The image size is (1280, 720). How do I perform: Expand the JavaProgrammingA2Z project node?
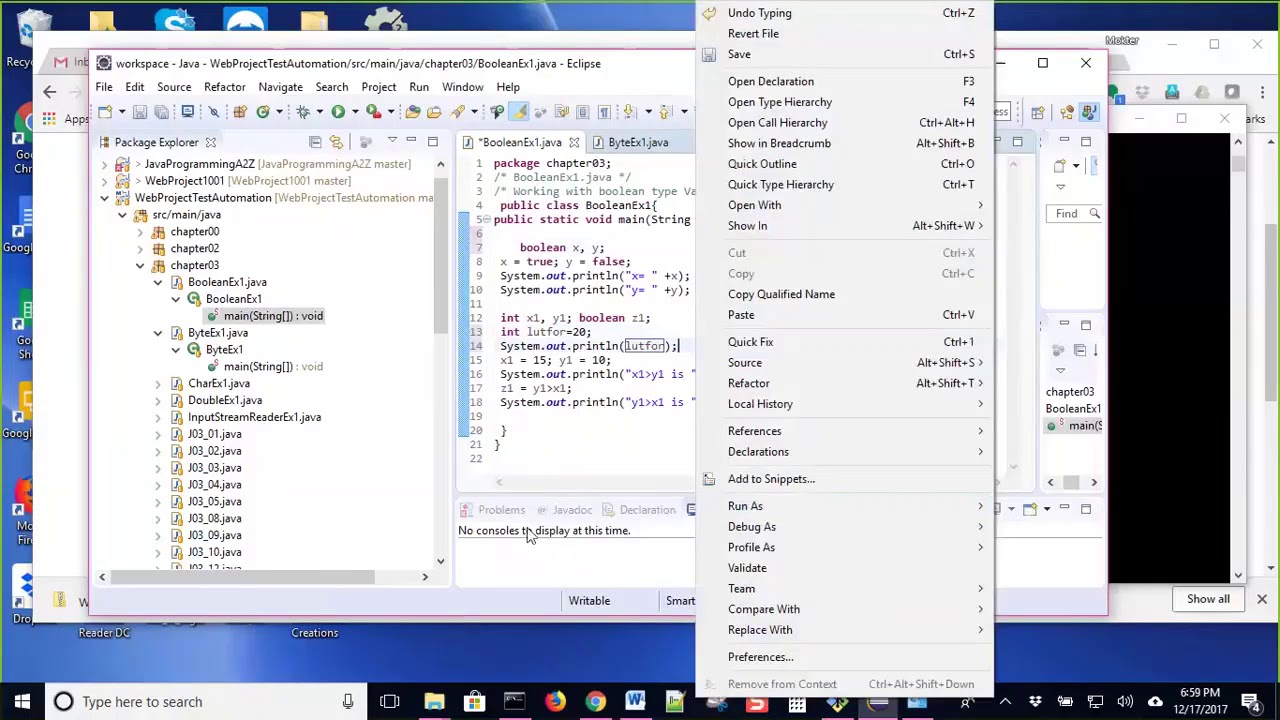tap(104, 164)
